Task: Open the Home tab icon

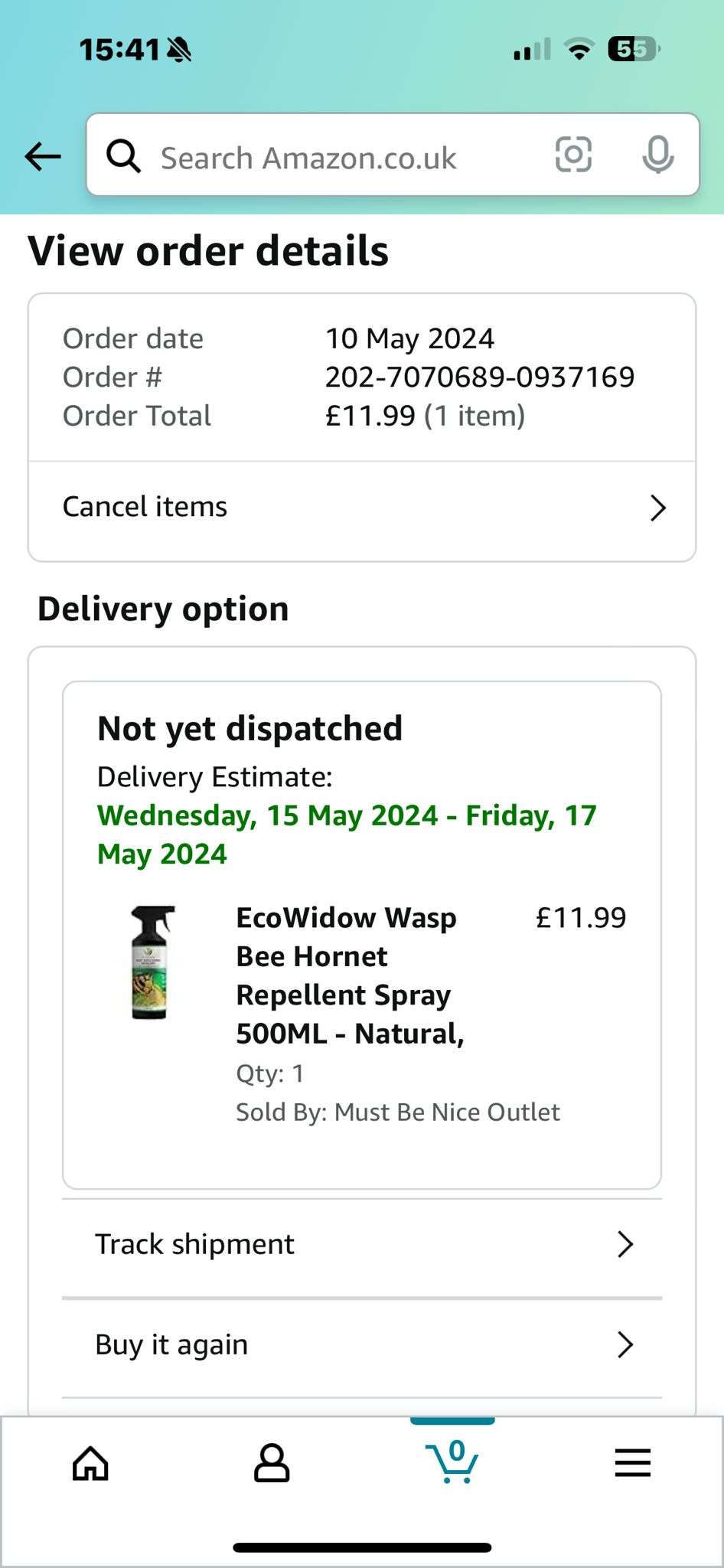Action: (90, 1464)
